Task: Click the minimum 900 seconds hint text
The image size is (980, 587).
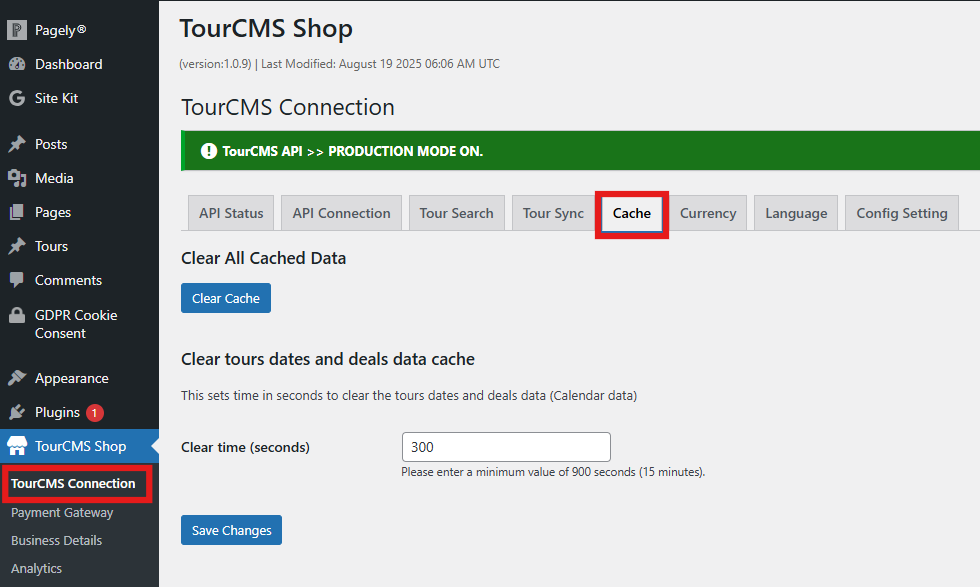Action: pyautogui.click(x=553, y=472)
